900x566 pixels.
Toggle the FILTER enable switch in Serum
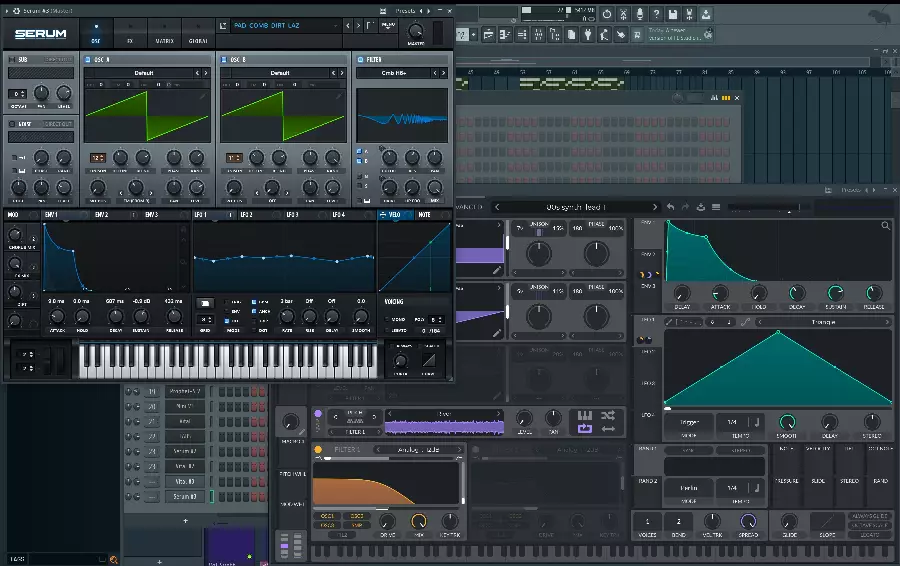360,60
